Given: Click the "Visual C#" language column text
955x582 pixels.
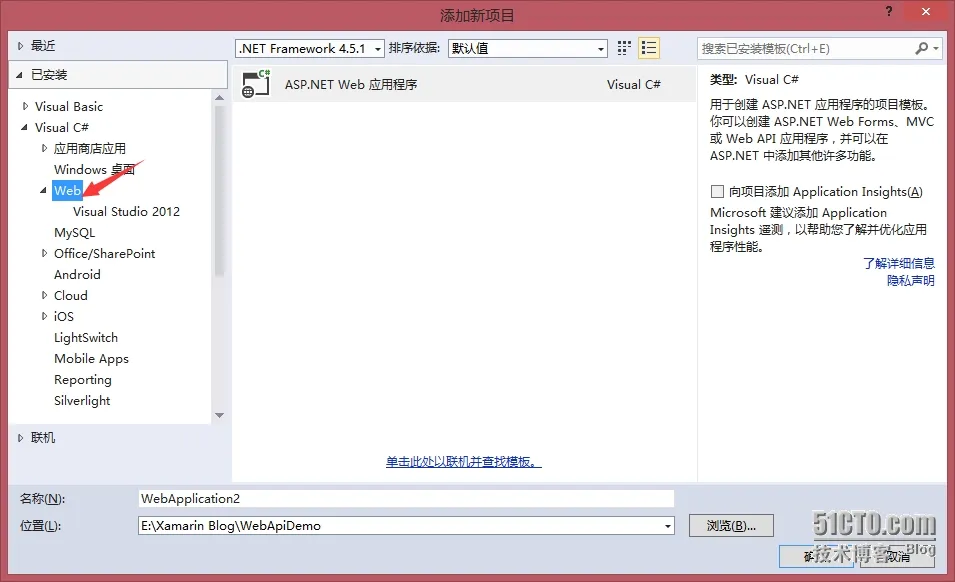Looking at the screenshot, I should [x=633, y=85].
